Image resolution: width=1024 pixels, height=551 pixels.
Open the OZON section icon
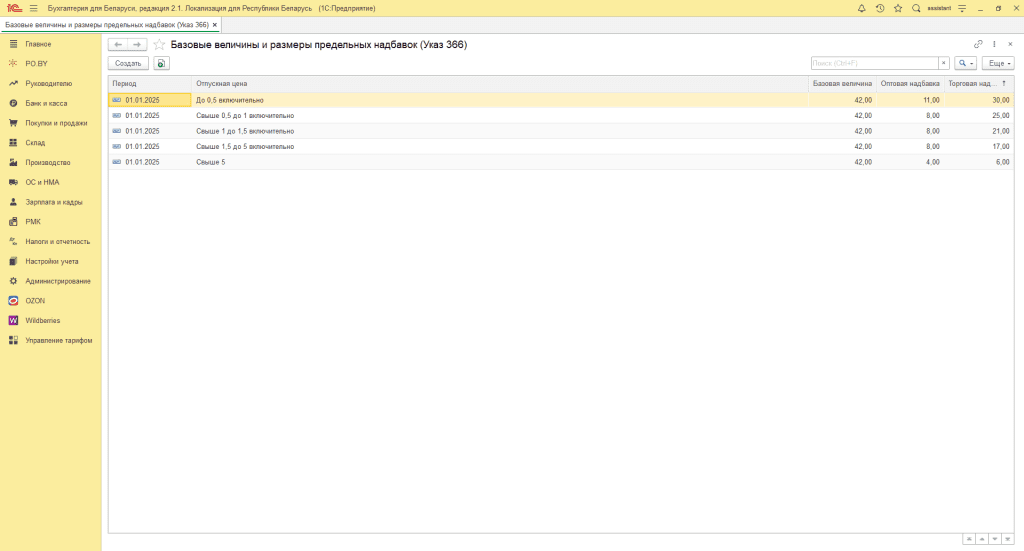(x=13, y=300)
